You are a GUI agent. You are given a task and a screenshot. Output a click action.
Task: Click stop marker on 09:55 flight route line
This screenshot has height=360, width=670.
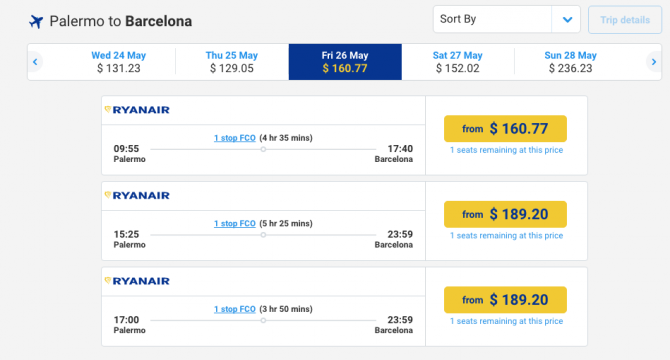tap(263, 149)
